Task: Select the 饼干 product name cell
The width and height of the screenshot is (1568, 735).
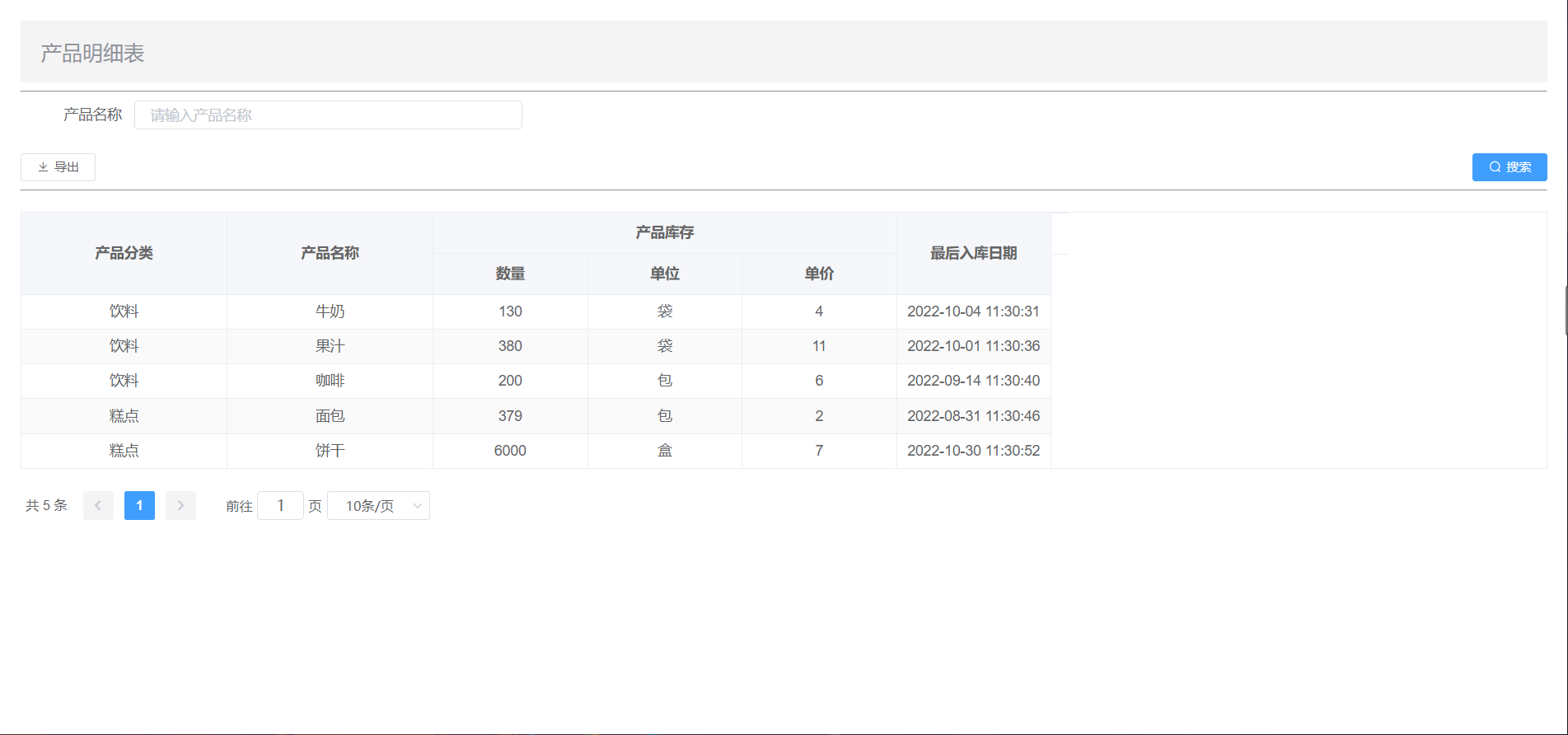Action: tap(330, 451)
